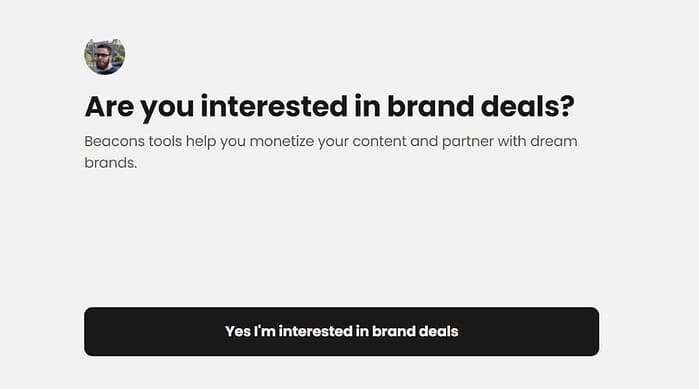Accept brand deals with the wide dark button
The width and height of the screenshot is (699, 389).
coord(341,332)
